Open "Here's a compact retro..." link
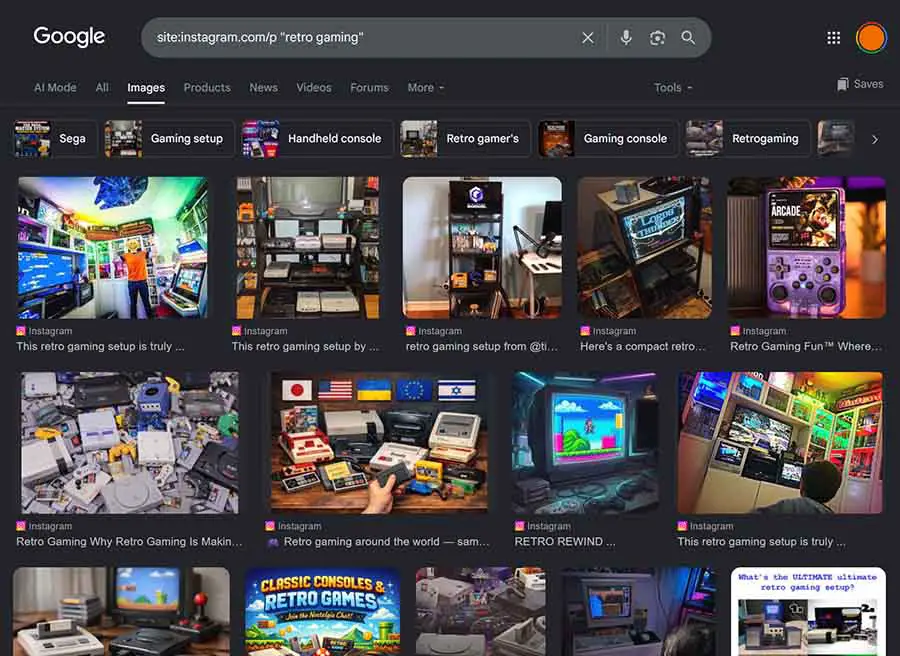This screenshot has width=900, height=656. 642,347
